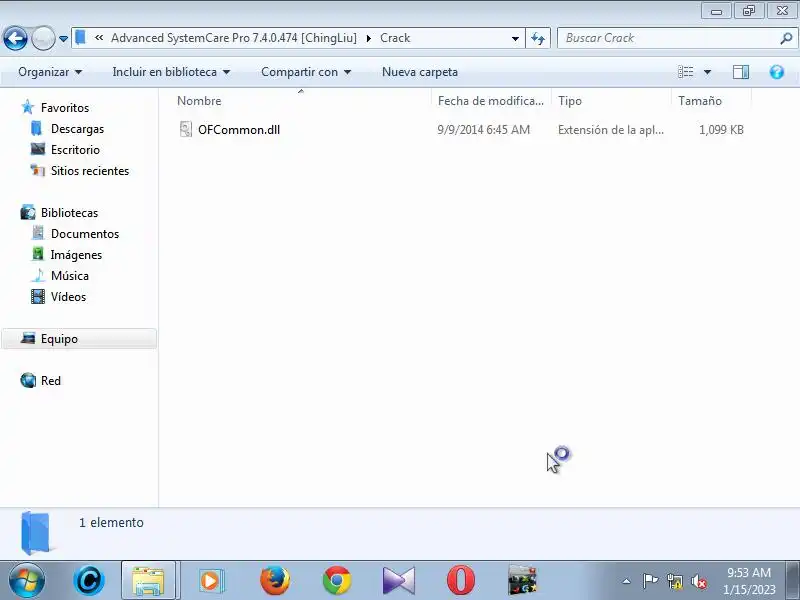Click the Windows Explorer taskbar button
Viewport: 800px width, 600px height.
click(x=148, y=581)
